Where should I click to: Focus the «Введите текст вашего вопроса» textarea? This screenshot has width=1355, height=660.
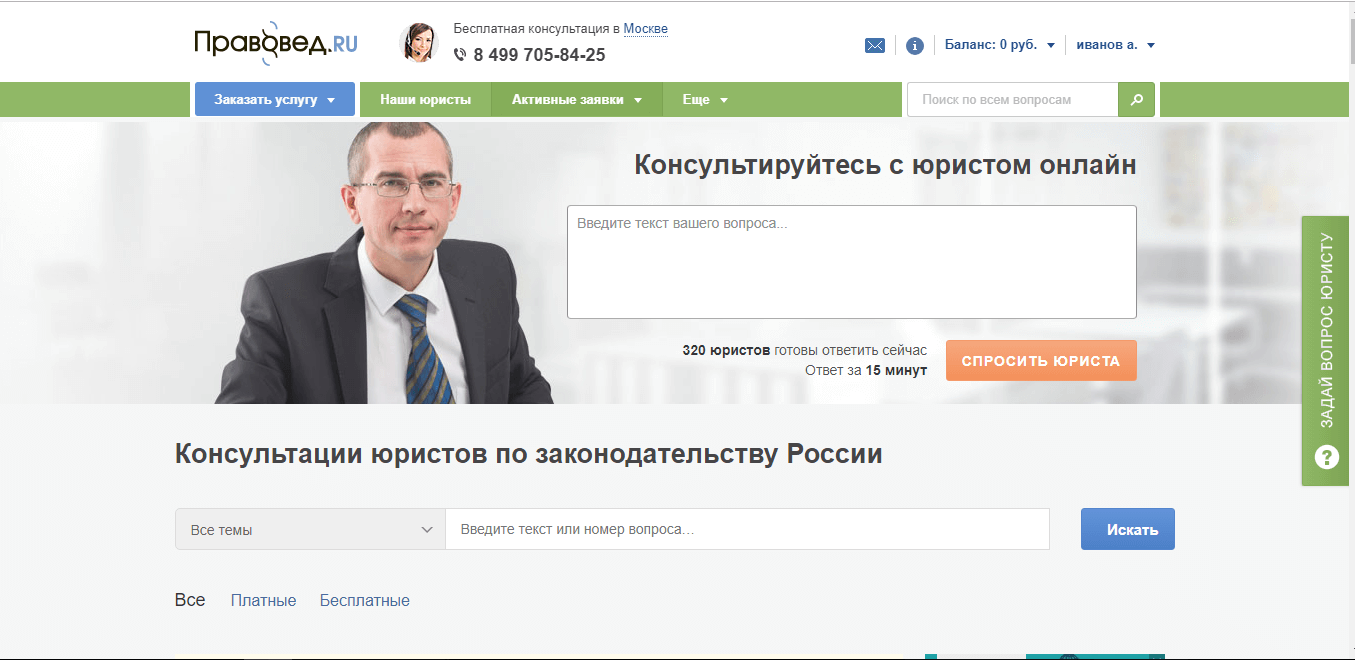[851, 262]
